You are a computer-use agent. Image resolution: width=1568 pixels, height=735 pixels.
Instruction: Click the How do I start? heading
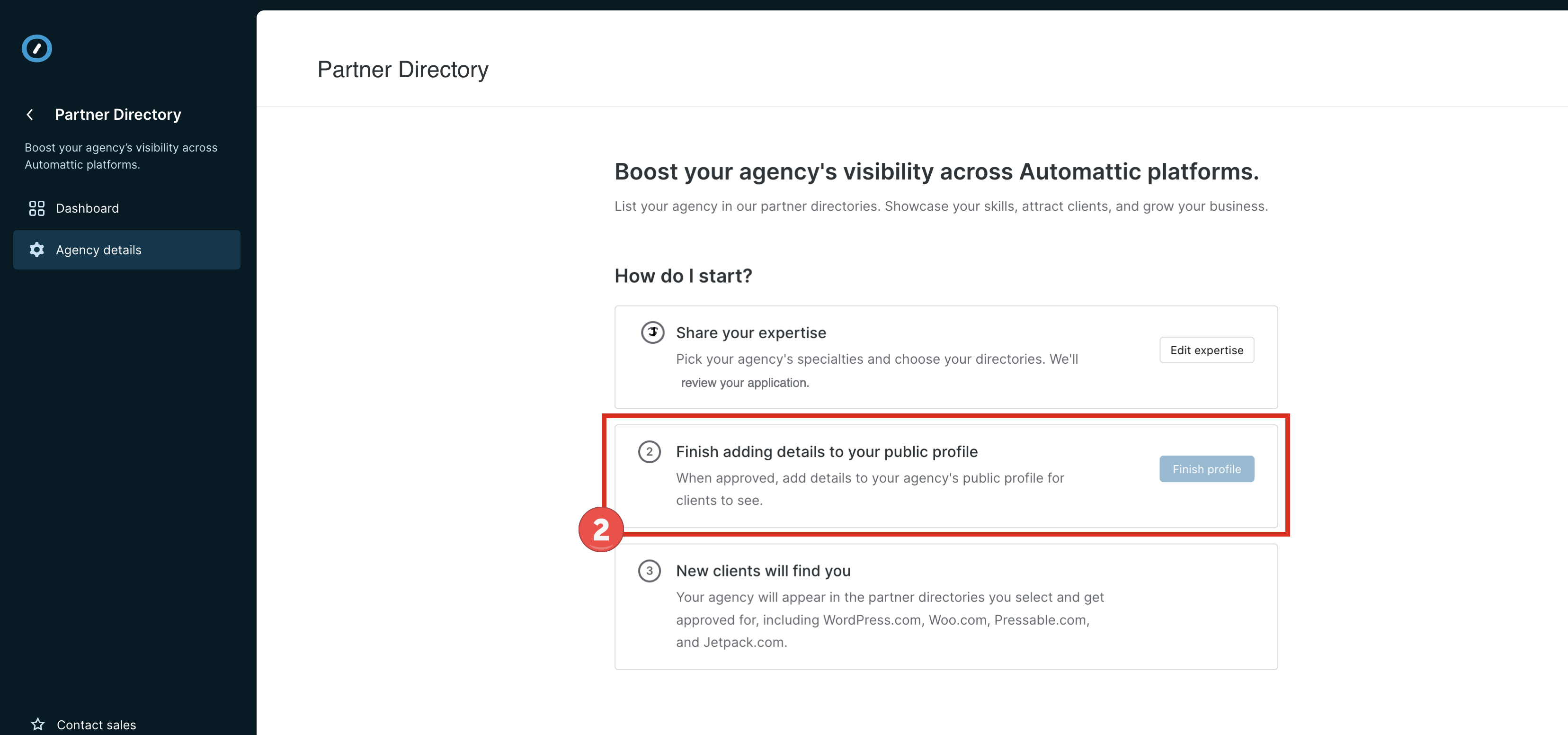(683, 276)
